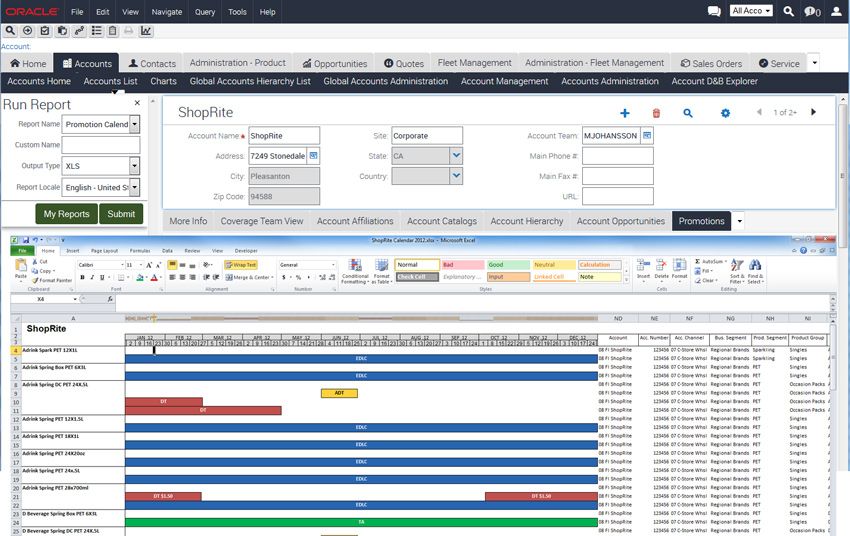Expand State dropdown

pyautogui.click(x=456, y=156)
